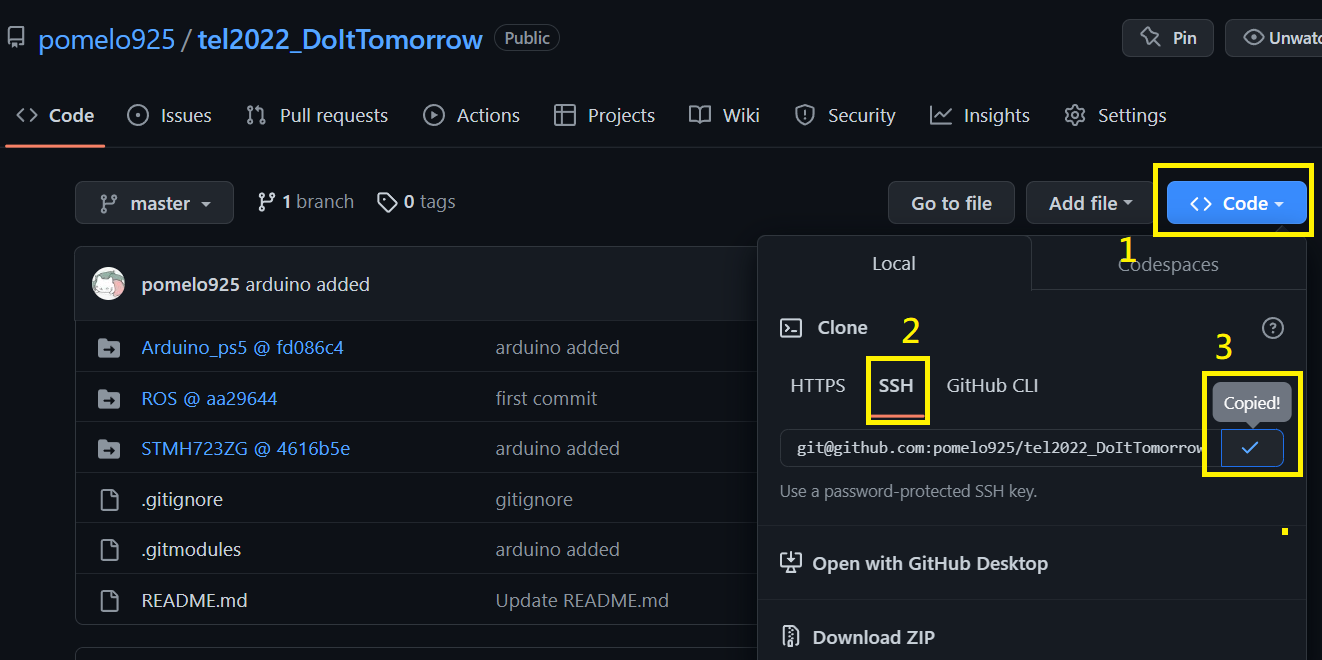Open the Projects tab

(604, 116)
